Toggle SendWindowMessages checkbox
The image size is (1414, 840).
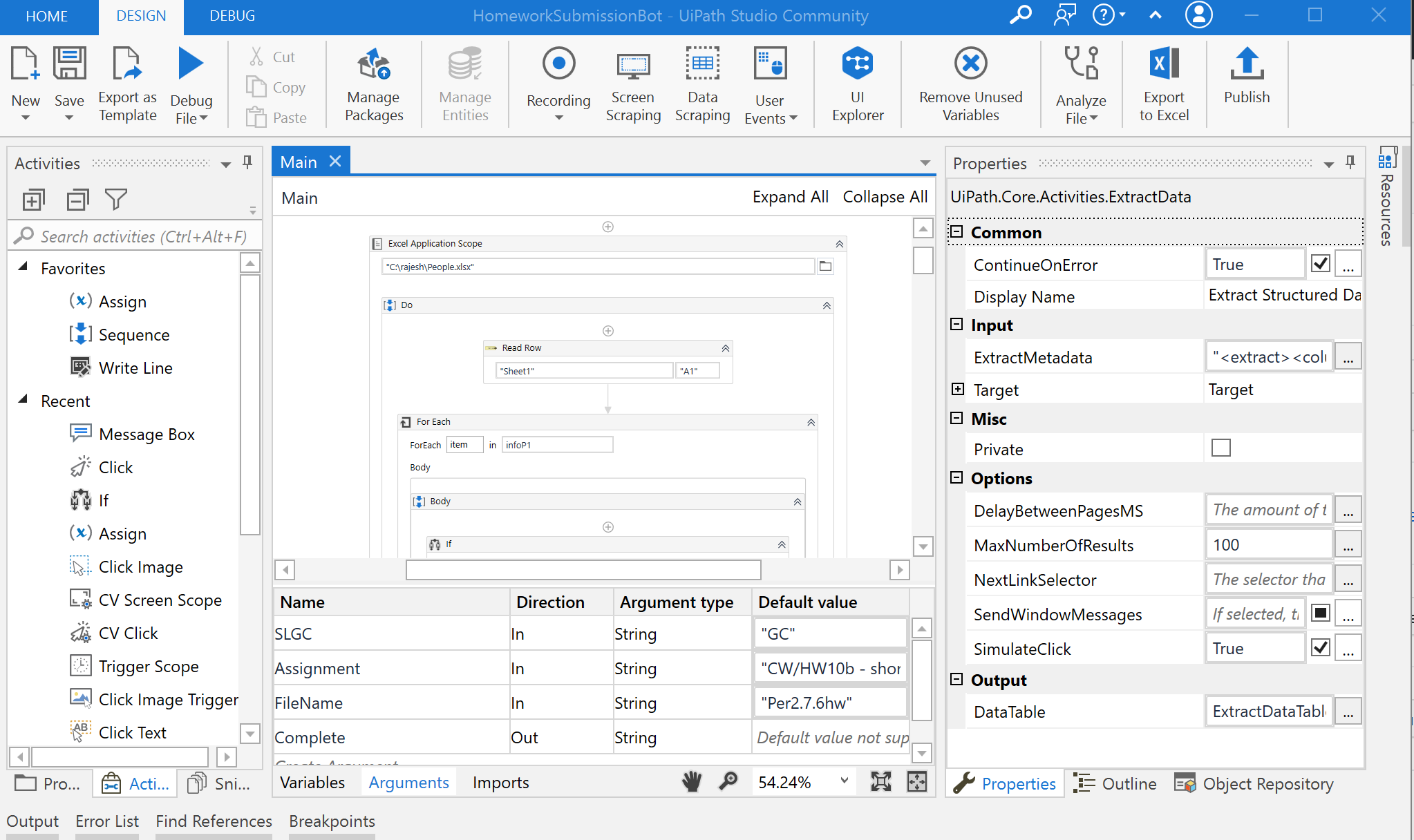click(x=1320, y=613)
